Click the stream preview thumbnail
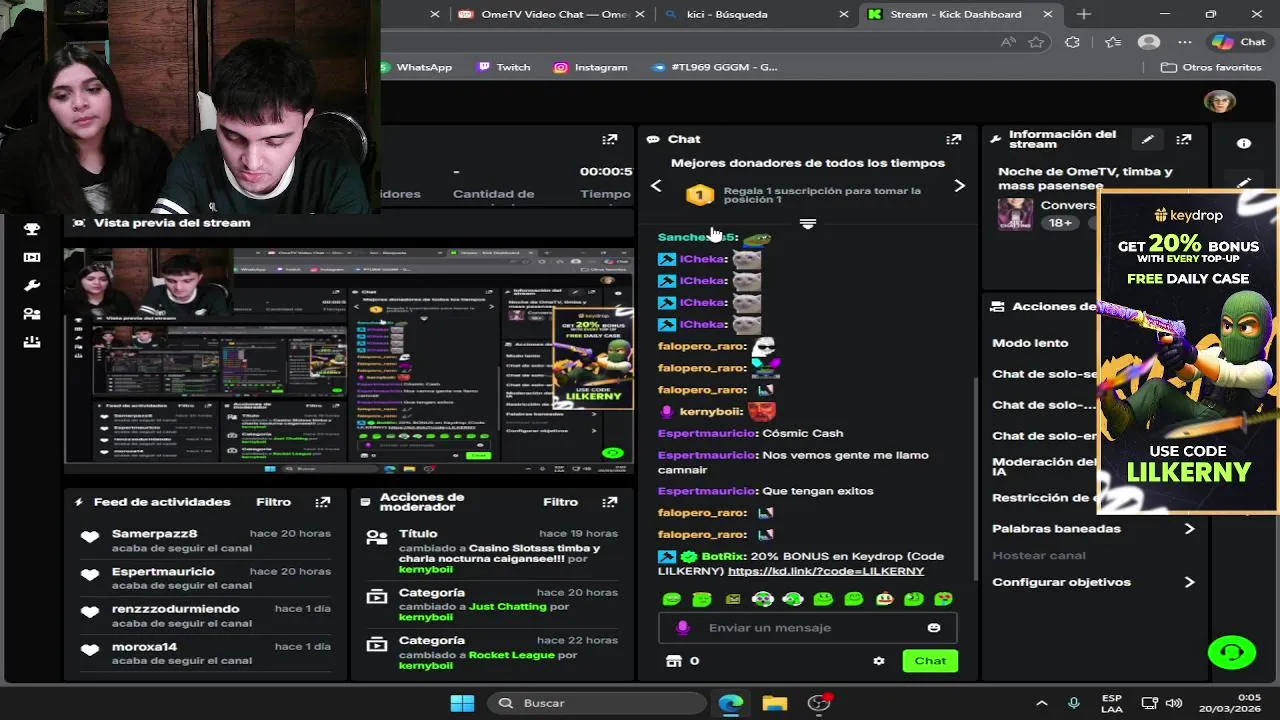Viewport: 1280px width, 720px height. coord(349,360)
